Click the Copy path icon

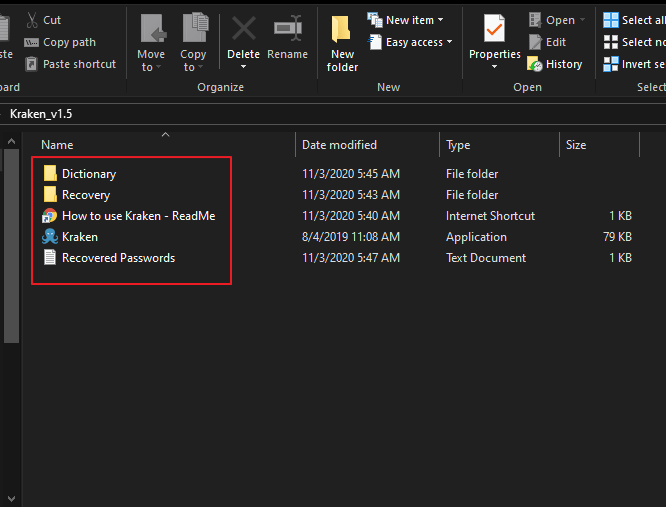point(31,42)
